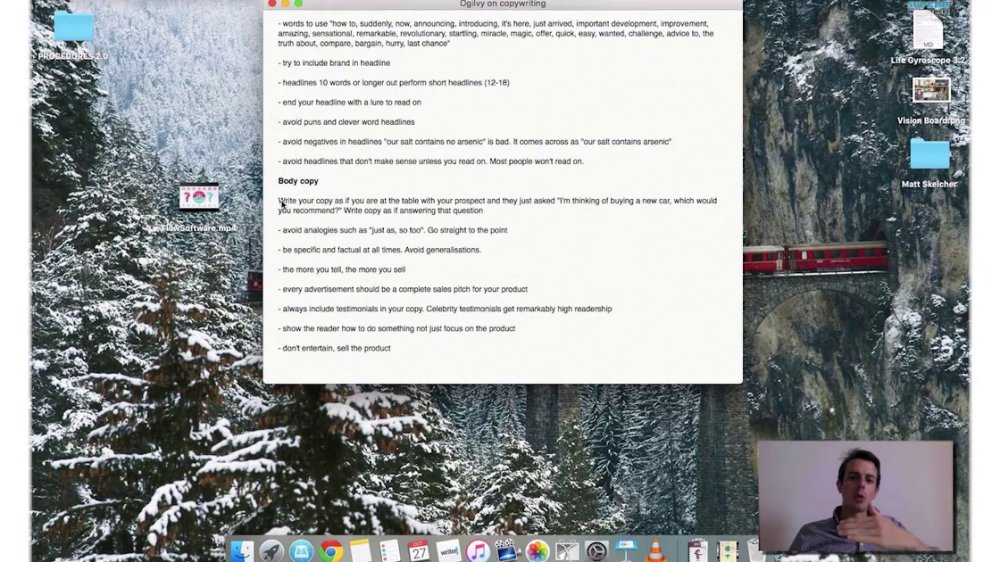1000x562 pixels.
Task: Open Google Chrome from the dock
Action: (x=330, y=551)
